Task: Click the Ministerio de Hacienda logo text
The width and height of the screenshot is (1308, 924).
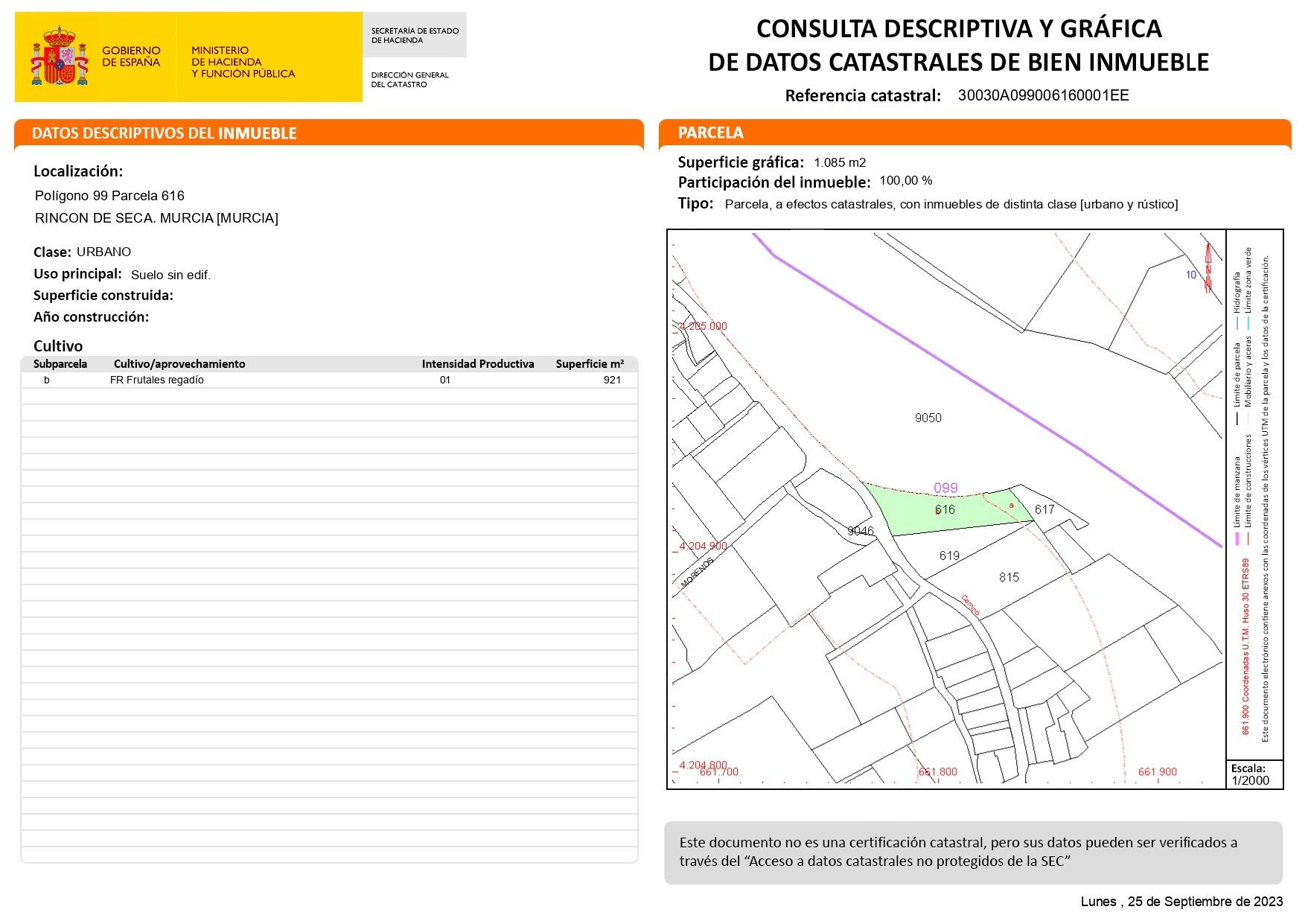Action: (243, 62)
